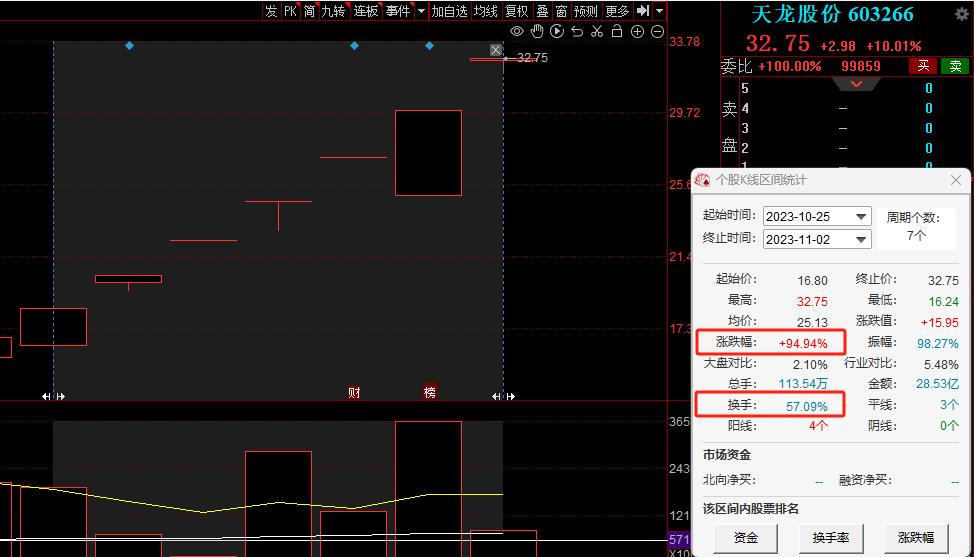This screenshot has width=974, height=557.
Task: Toggle chart visibility with the eye icon
Action: coord(517,32)
